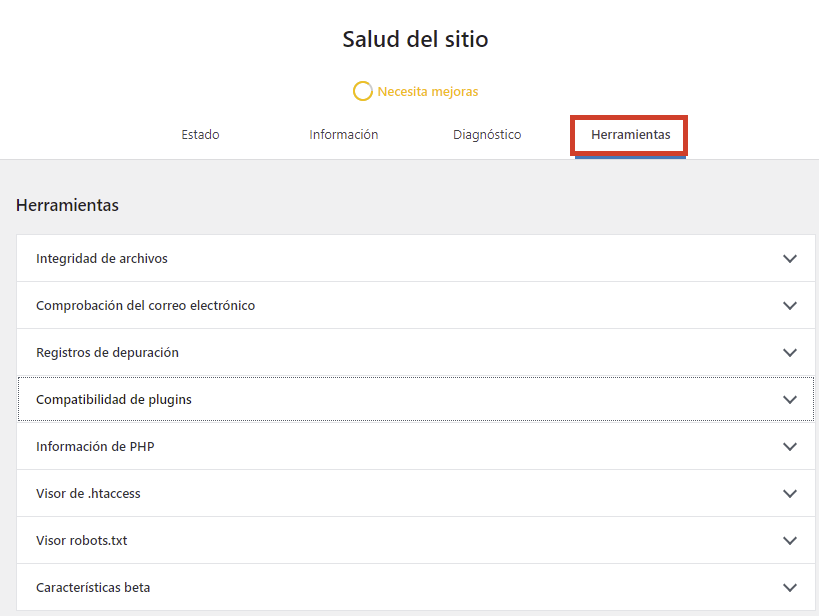Open Comprobación del correo electrónico panel

pos(416,305)
